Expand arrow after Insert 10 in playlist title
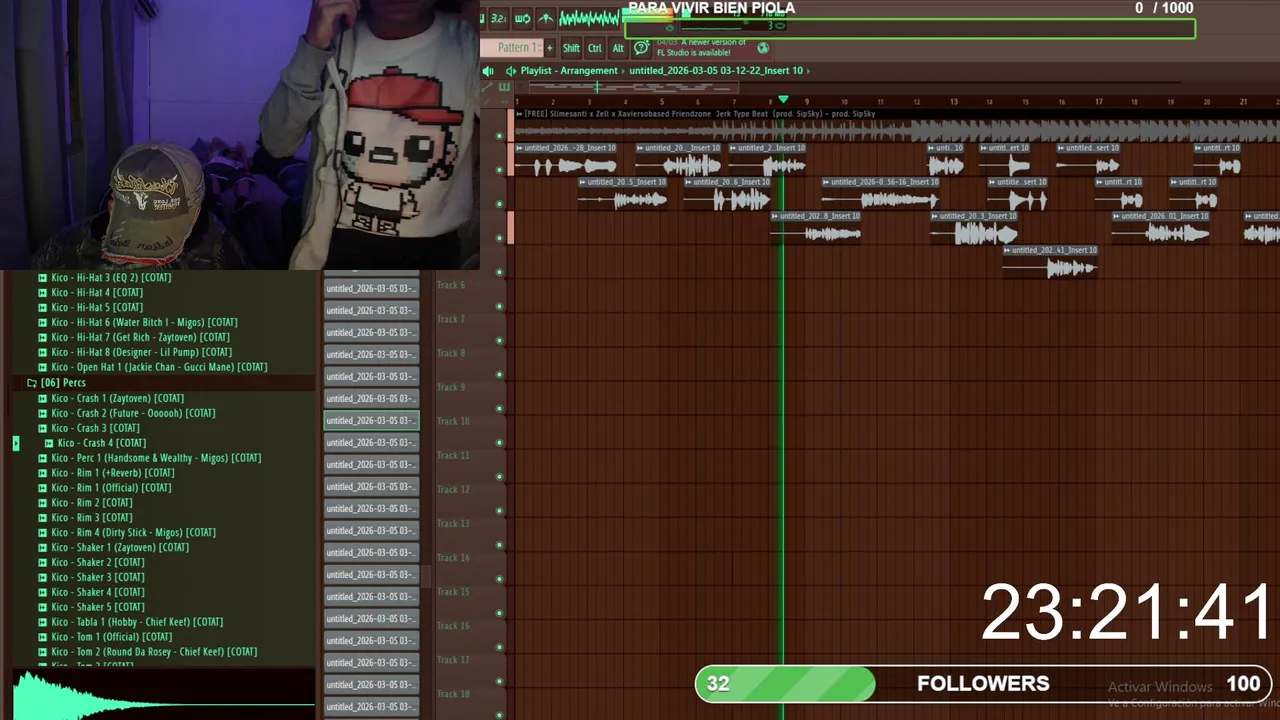1280x720 pixels. pyautogui.click(x=808, y=71)
